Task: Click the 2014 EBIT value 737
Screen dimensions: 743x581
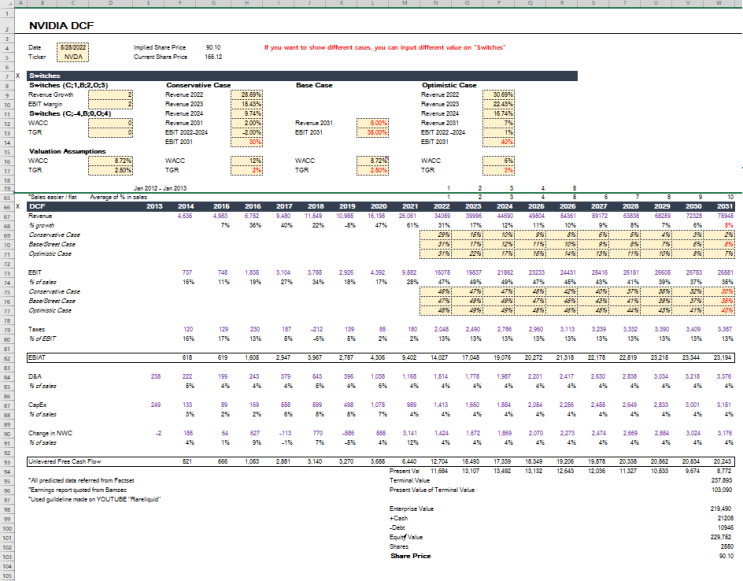Action: pyautogui.click(x=188, y=272)
